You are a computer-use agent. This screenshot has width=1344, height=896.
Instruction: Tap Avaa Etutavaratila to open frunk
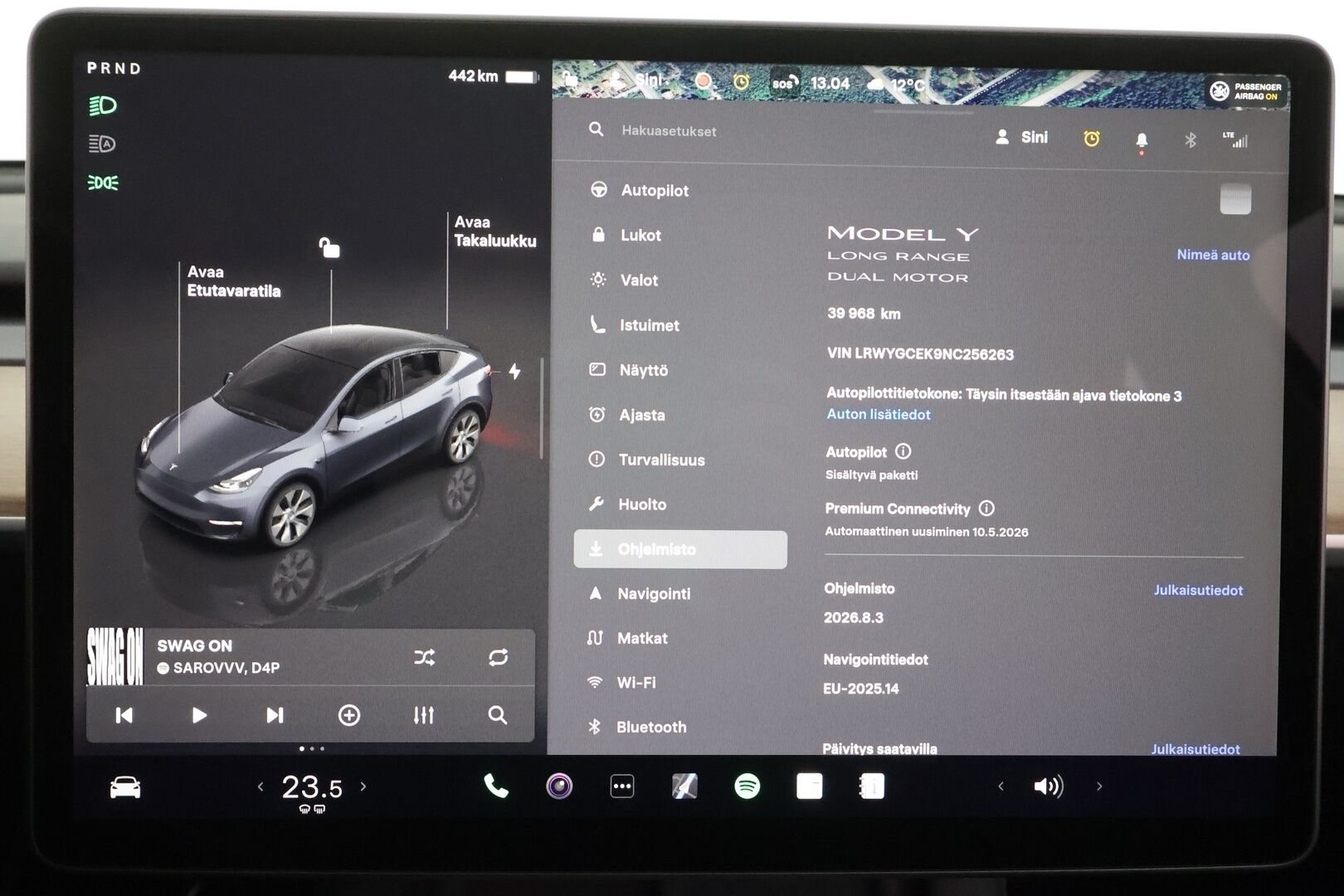(x=233, y=282)
